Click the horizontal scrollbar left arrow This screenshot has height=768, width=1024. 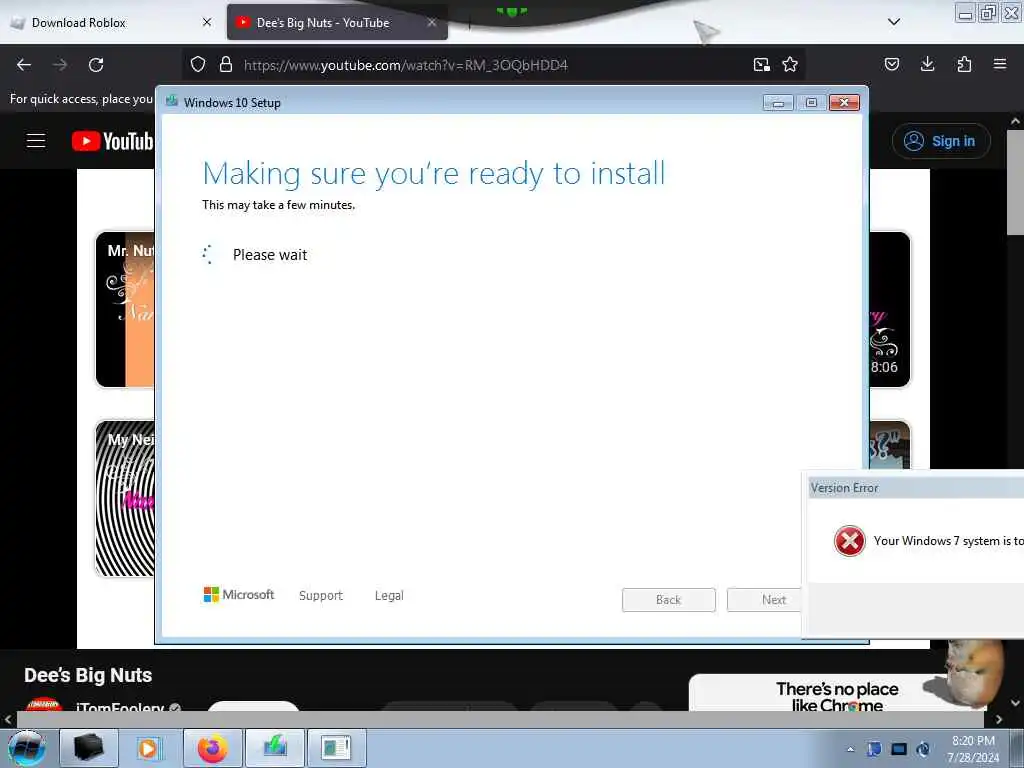[8, 719]
